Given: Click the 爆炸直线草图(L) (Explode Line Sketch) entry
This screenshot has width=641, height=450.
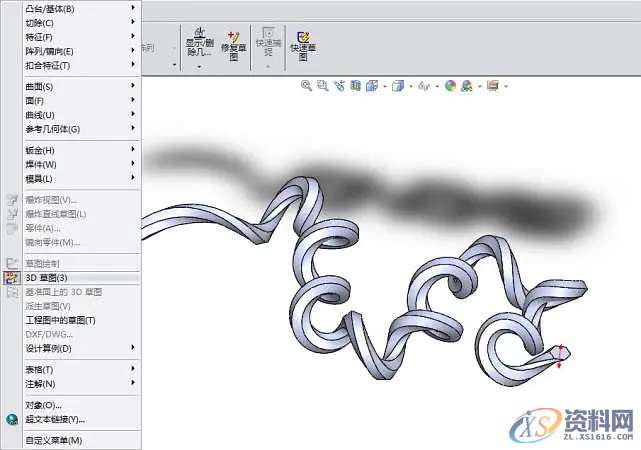Looking at the screenshot, I should (81, 214).
